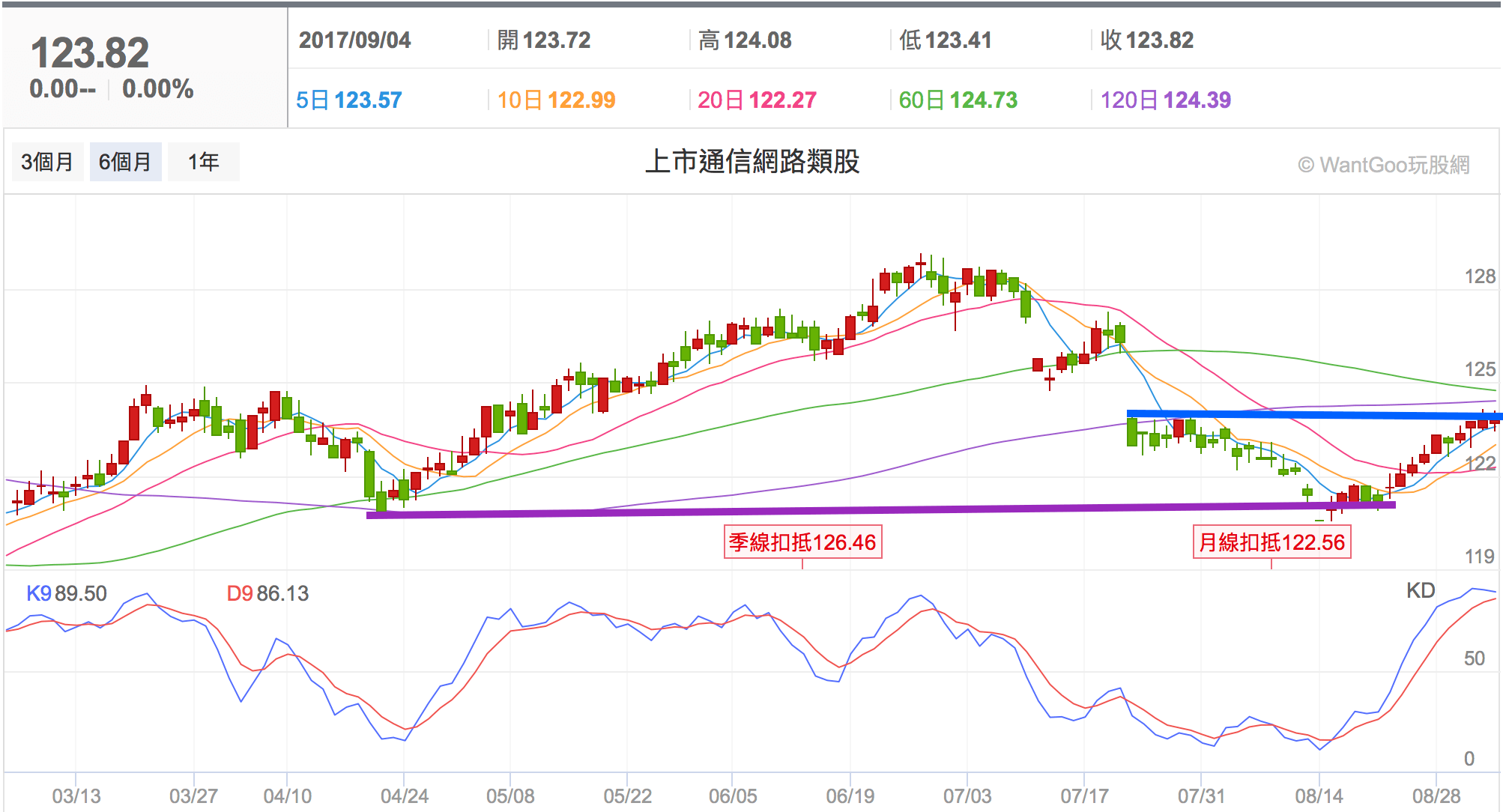Click the date 2017/09/04
This screenshot has height=812, width=1503.
pos(355,40)
